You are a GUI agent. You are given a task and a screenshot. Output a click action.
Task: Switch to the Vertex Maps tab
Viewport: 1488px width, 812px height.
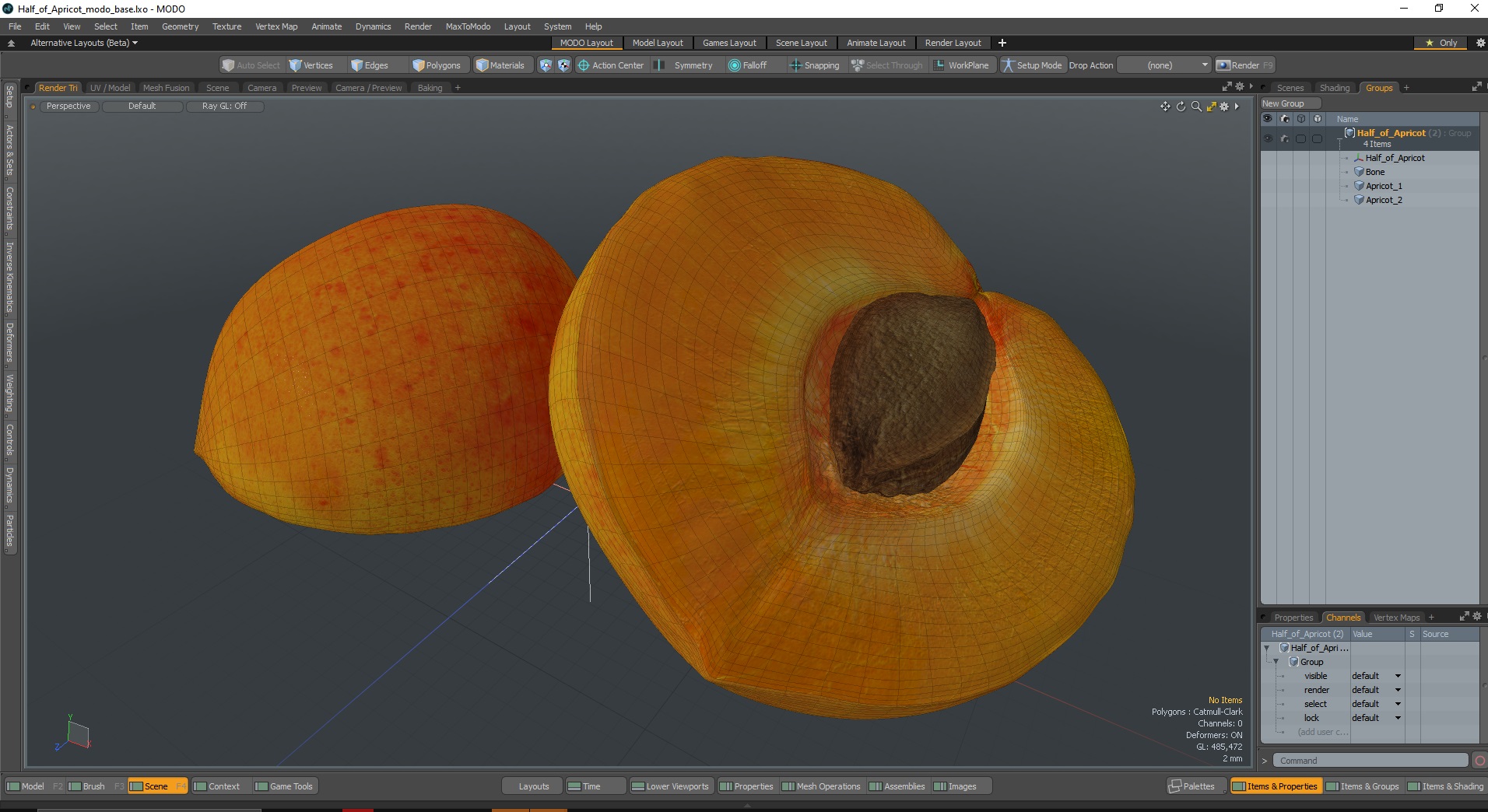tap(1396, 618)
